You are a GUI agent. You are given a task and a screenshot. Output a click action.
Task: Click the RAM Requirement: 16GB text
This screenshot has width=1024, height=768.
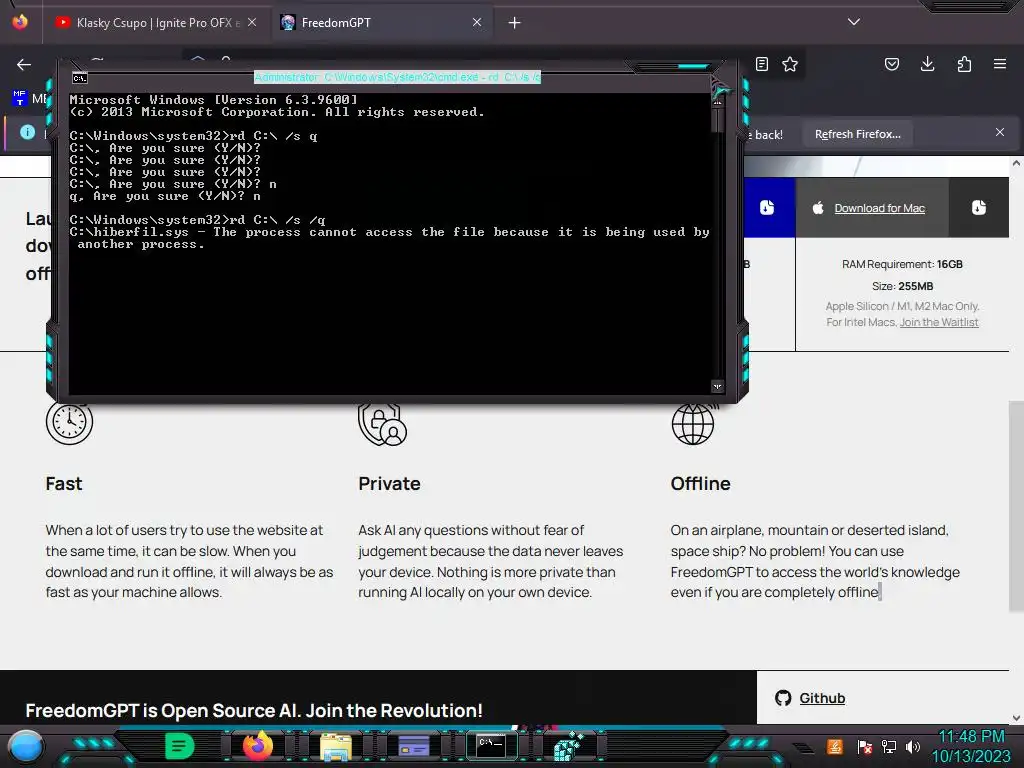click(902, 264)
